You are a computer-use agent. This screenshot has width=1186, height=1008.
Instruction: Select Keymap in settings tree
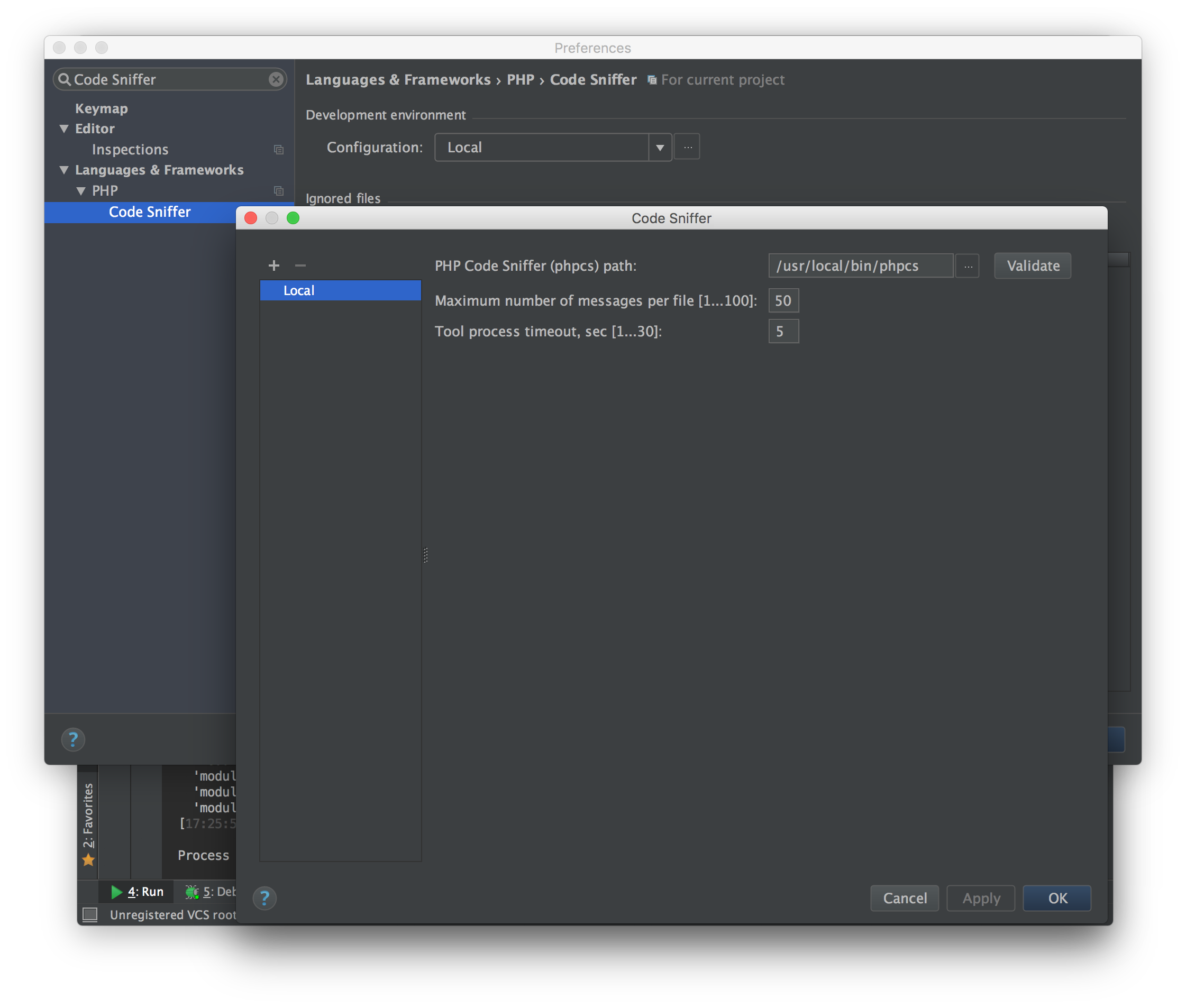coord(102,108)
